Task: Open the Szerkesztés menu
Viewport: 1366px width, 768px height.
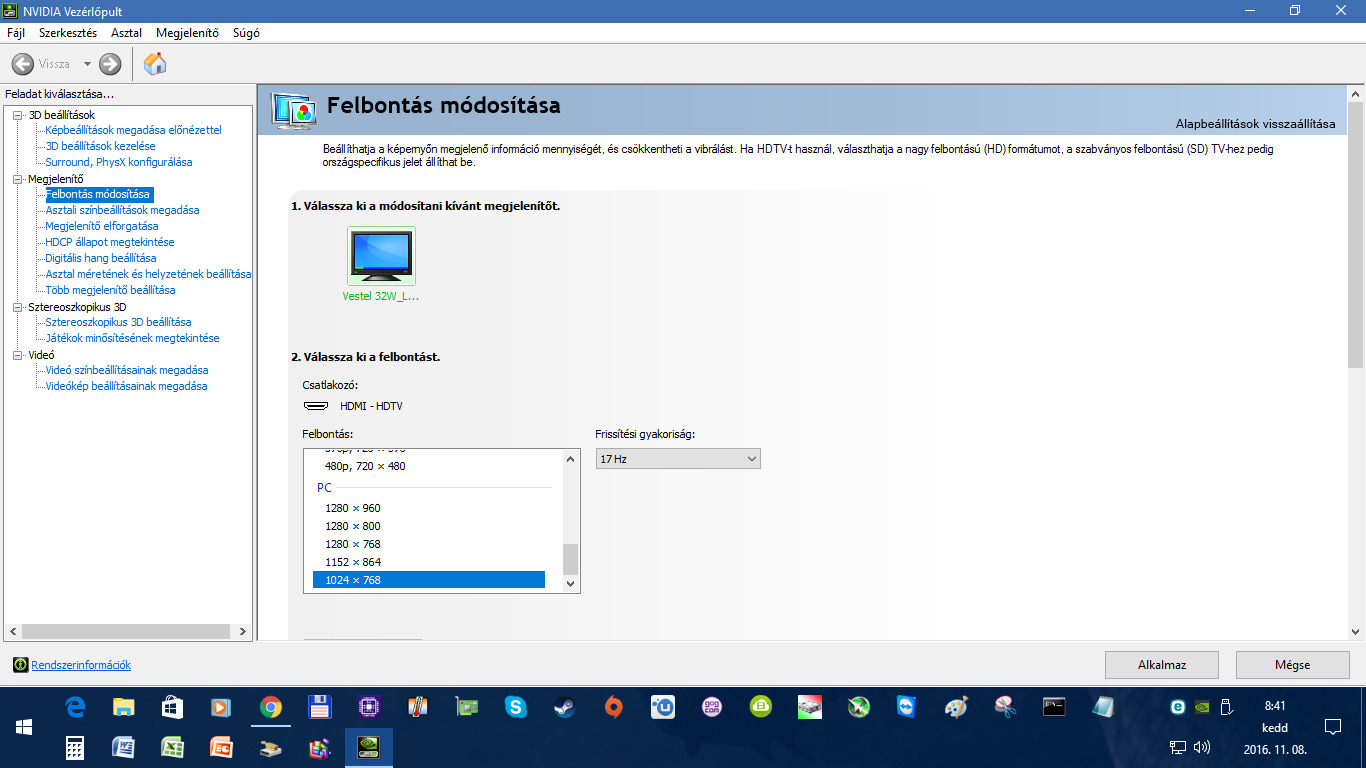Action: [68, 32]
